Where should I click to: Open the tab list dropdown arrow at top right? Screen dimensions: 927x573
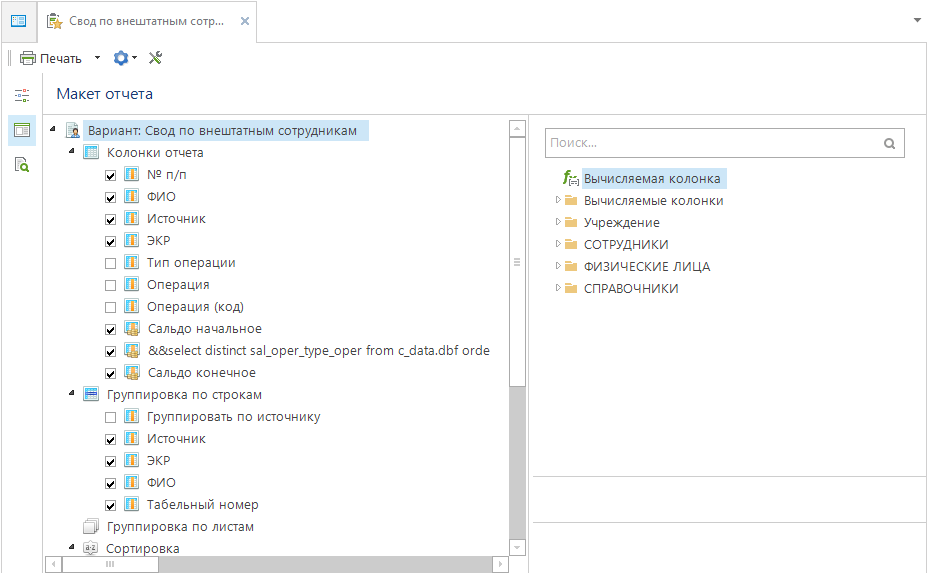(916, 19)
